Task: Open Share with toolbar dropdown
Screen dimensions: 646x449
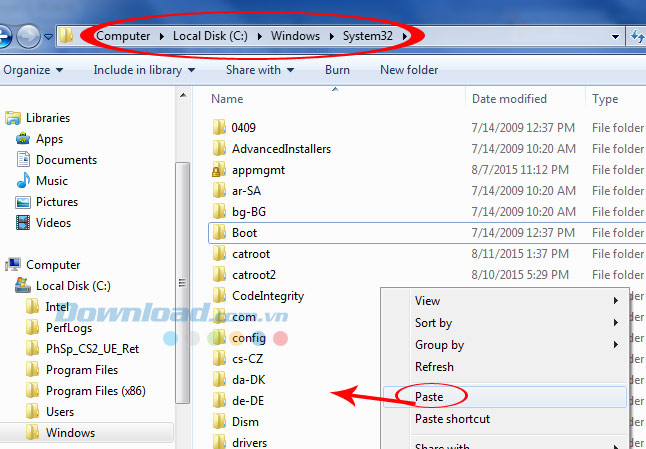Action: pos(260,70)
